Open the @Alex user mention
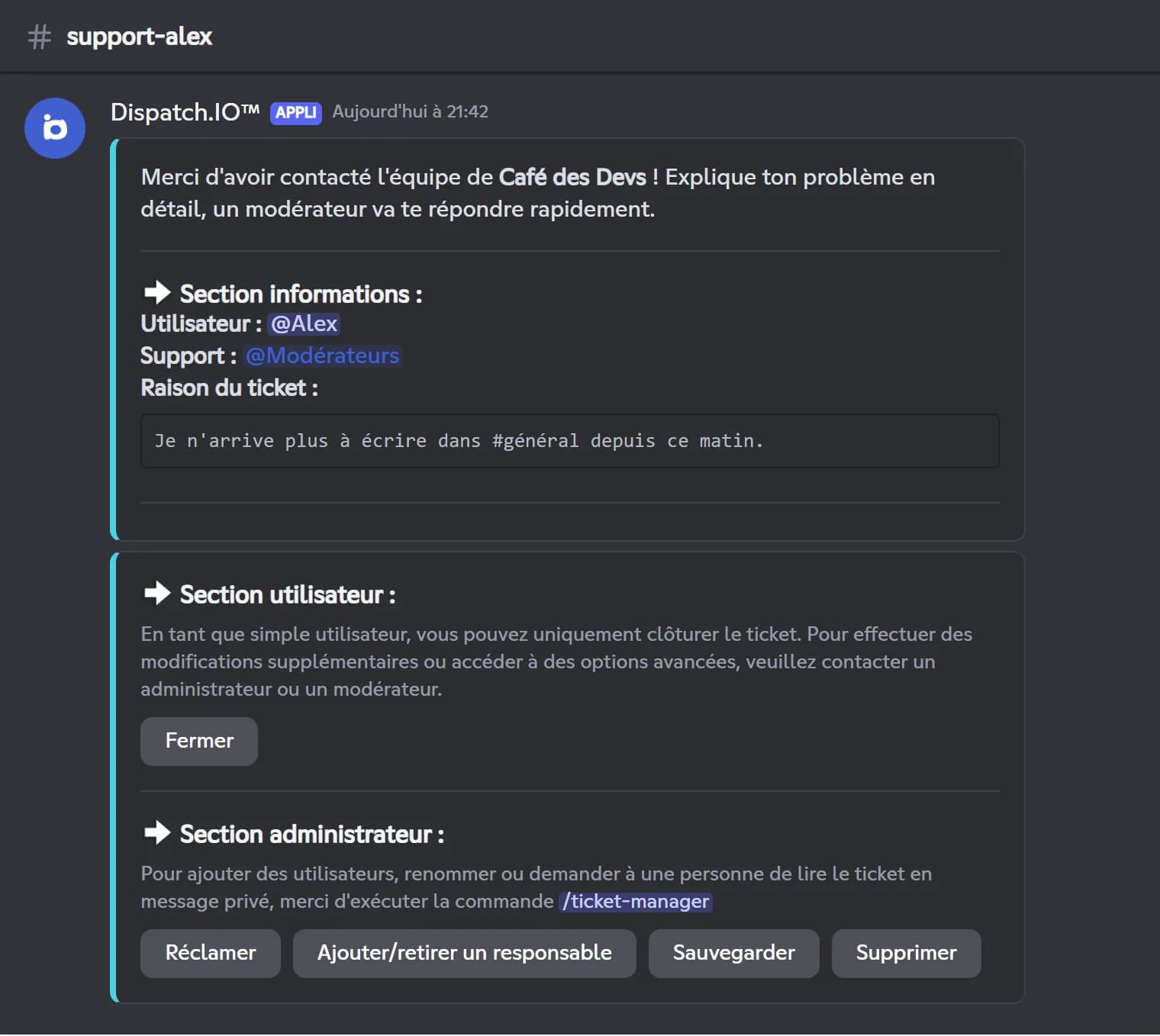 tap(304, 323)
